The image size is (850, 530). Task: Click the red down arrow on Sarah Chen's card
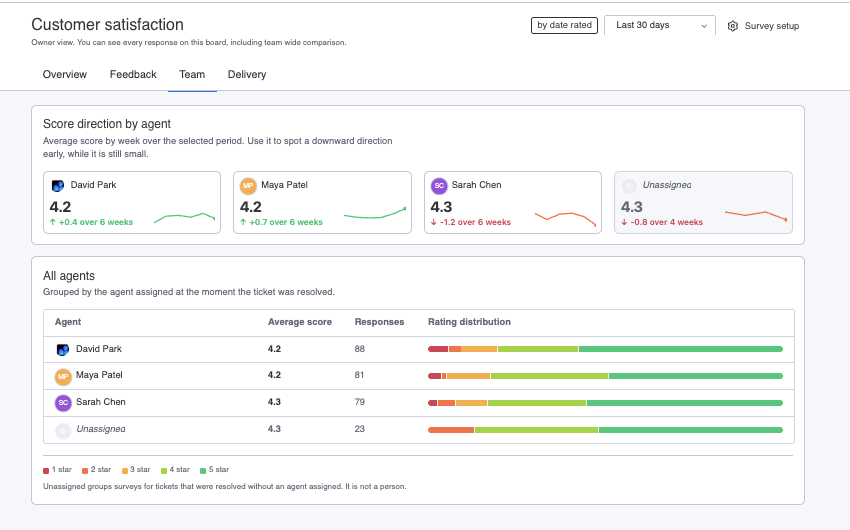[434, 222]
